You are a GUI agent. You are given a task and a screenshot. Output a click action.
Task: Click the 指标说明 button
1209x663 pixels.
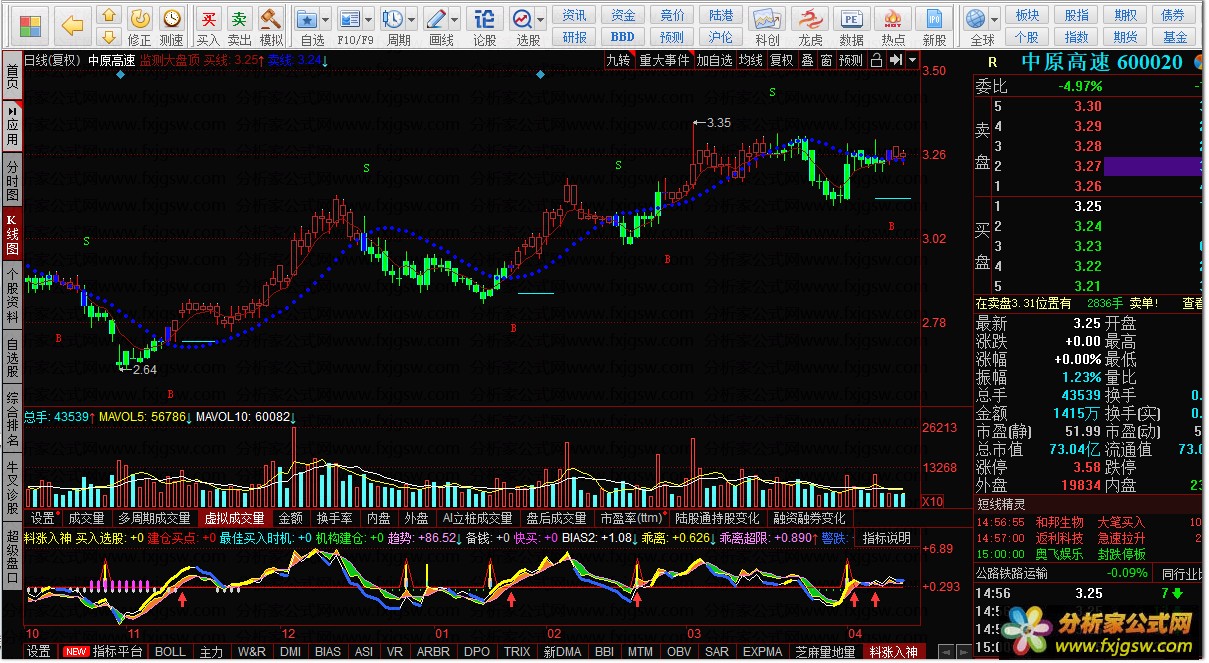(886, 538)
